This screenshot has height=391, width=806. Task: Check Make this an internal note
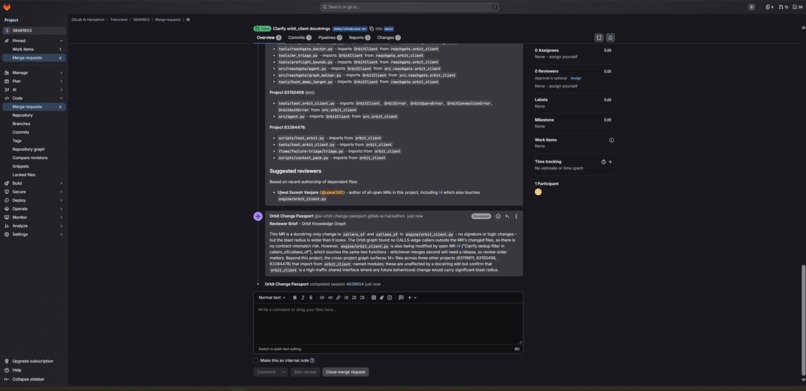(256, 361)
